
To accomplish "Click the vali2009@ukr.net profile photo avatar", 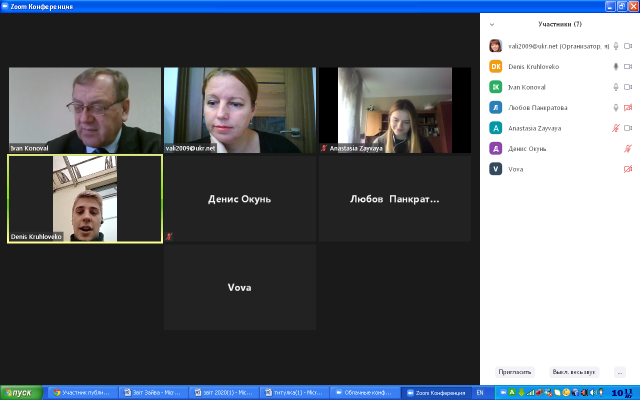I will pos(496,46).
